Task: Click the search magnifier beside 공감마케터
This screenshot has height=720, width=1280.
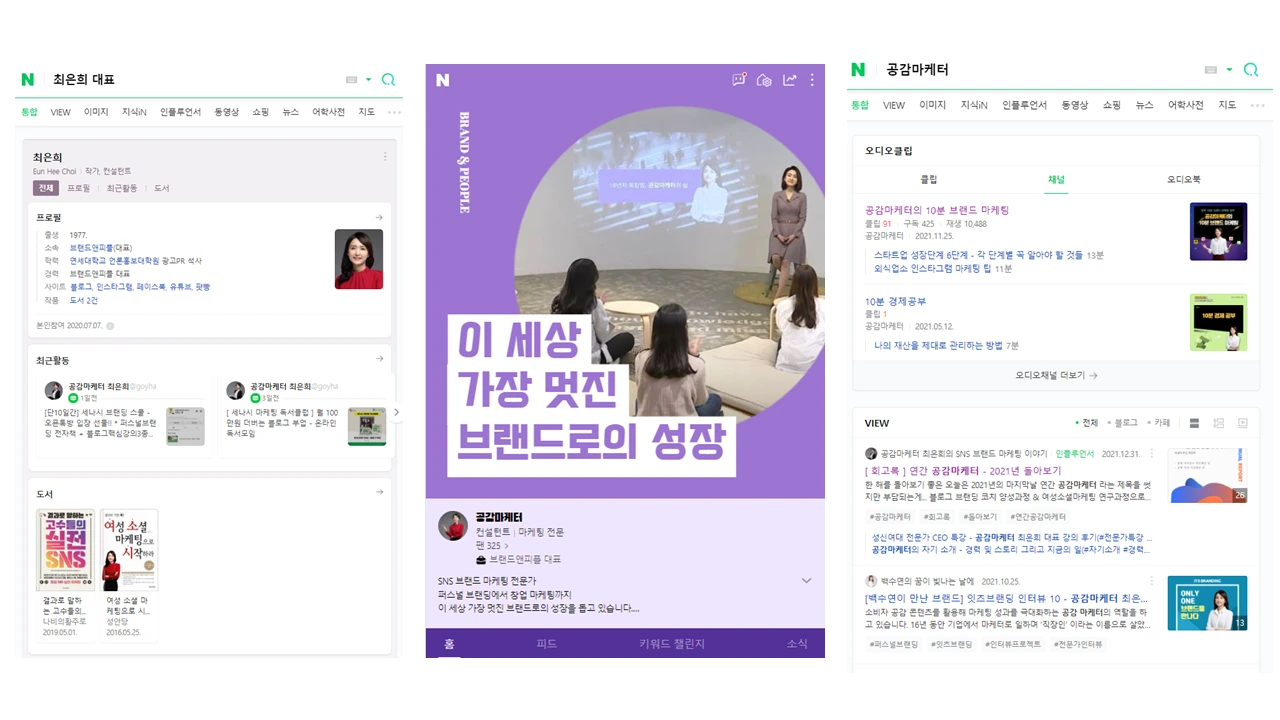Action: pos(1251,70)
